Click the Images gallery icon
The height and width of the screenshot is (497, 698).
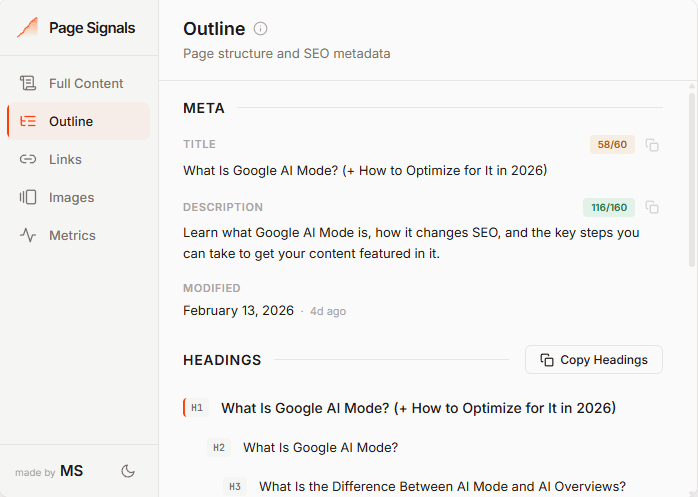[28, 197]
